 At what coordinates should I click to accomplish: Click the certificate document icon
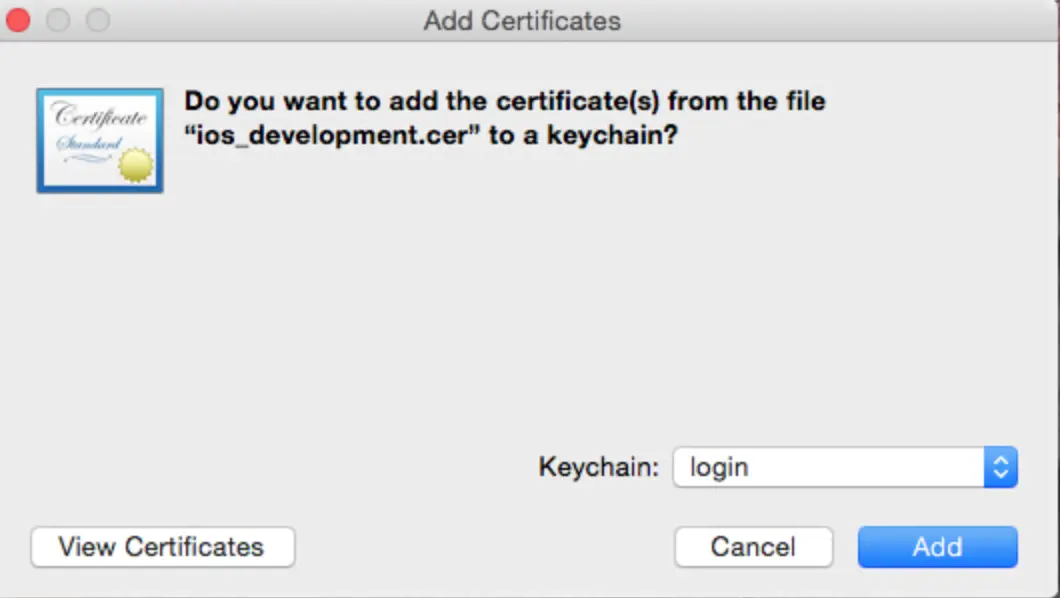99,140
